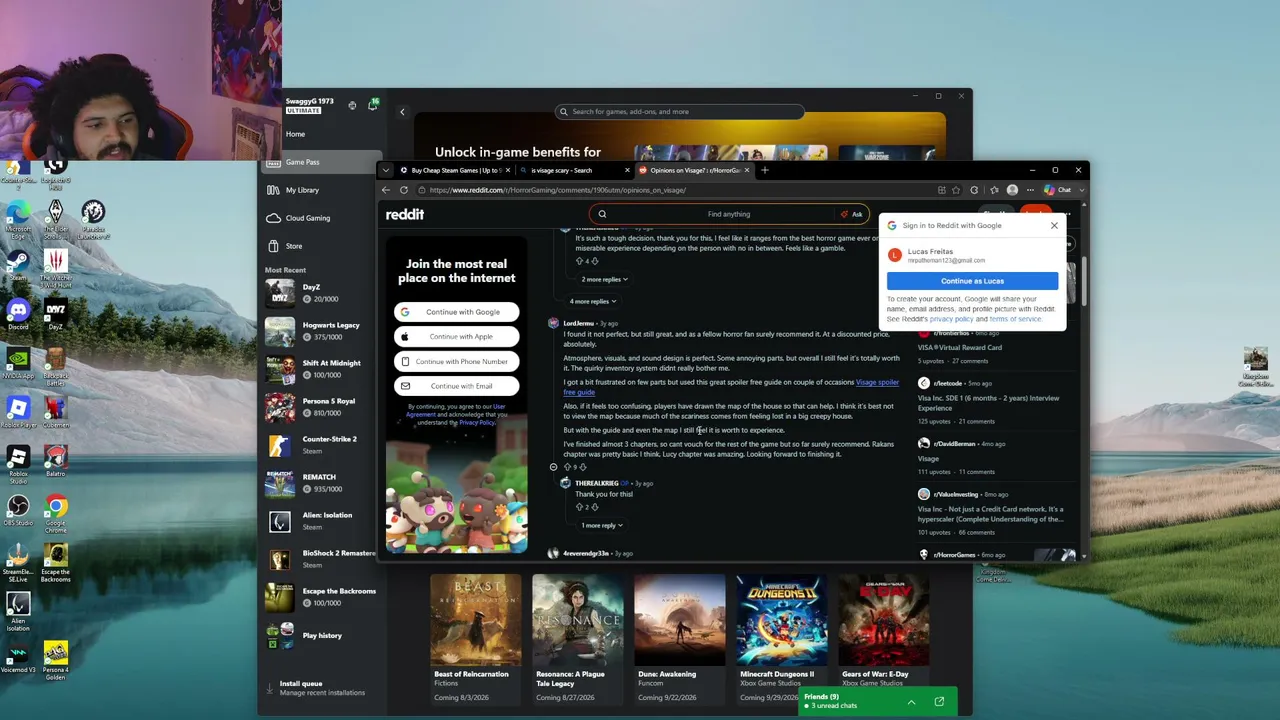
Task: Open Beast of Reincarnation game card
Action: [475, 638]
